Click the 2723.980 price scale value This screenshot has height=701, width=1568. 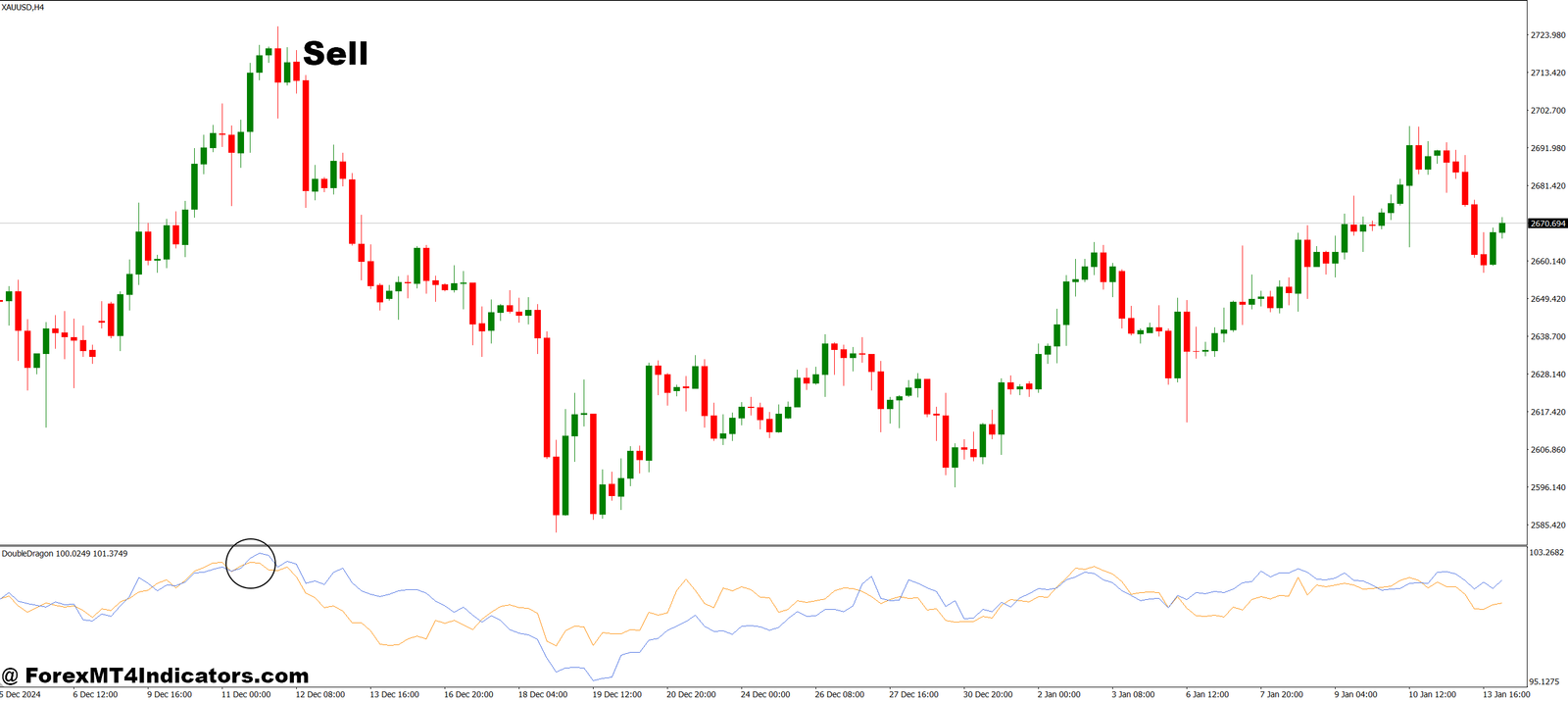pos(1547,35)
